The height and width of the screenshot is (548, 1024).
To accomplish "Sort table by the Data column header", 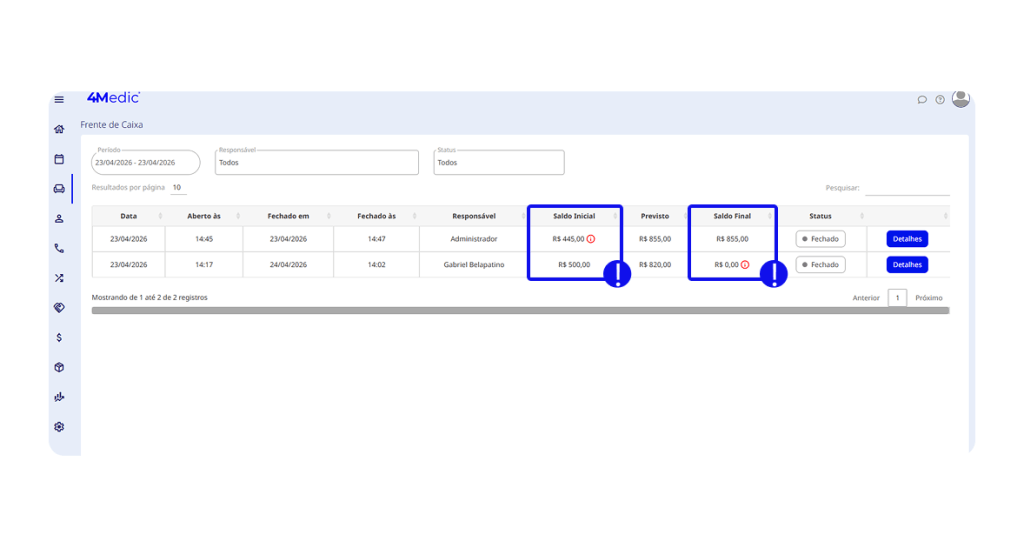I will (x=129, y=216).
